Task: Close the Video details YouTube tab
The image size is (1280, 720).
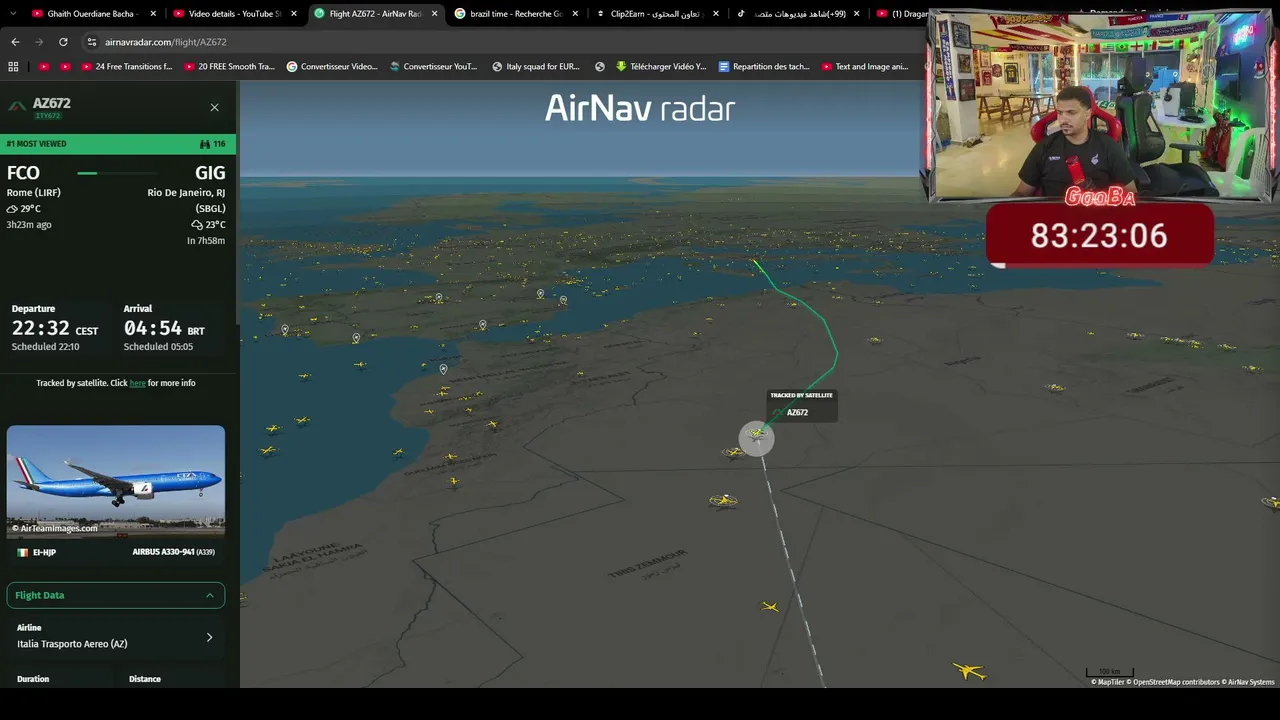Action: point(294,14)
